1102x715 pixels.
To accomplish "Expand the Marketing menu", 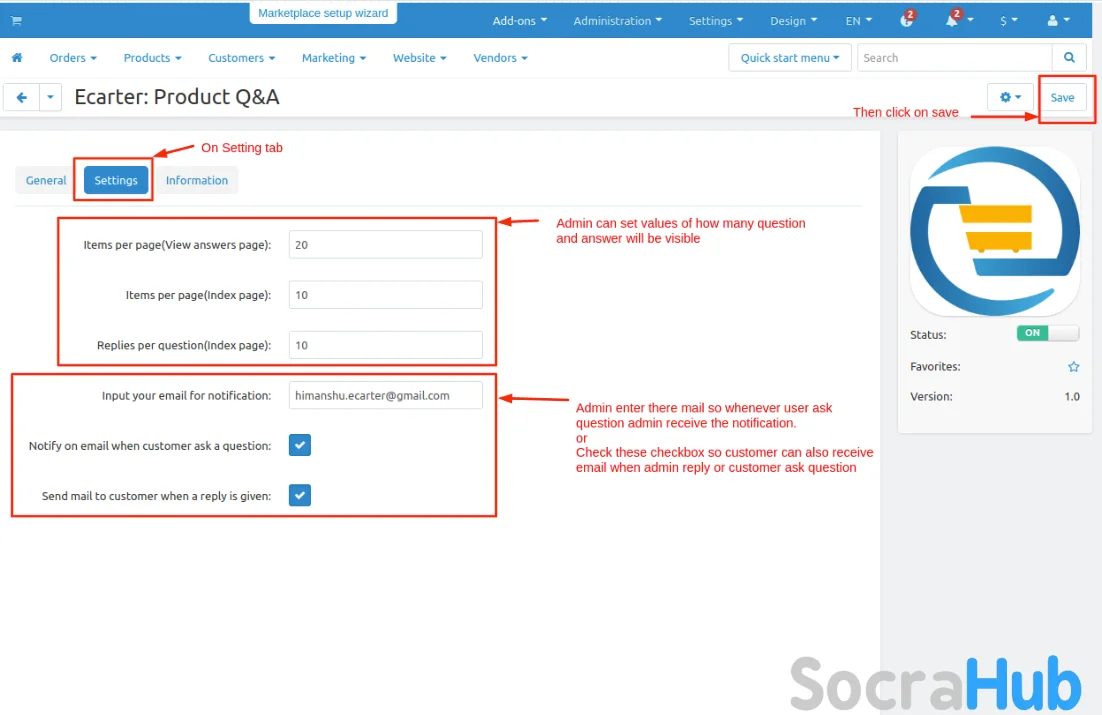I will click(334, 58).
